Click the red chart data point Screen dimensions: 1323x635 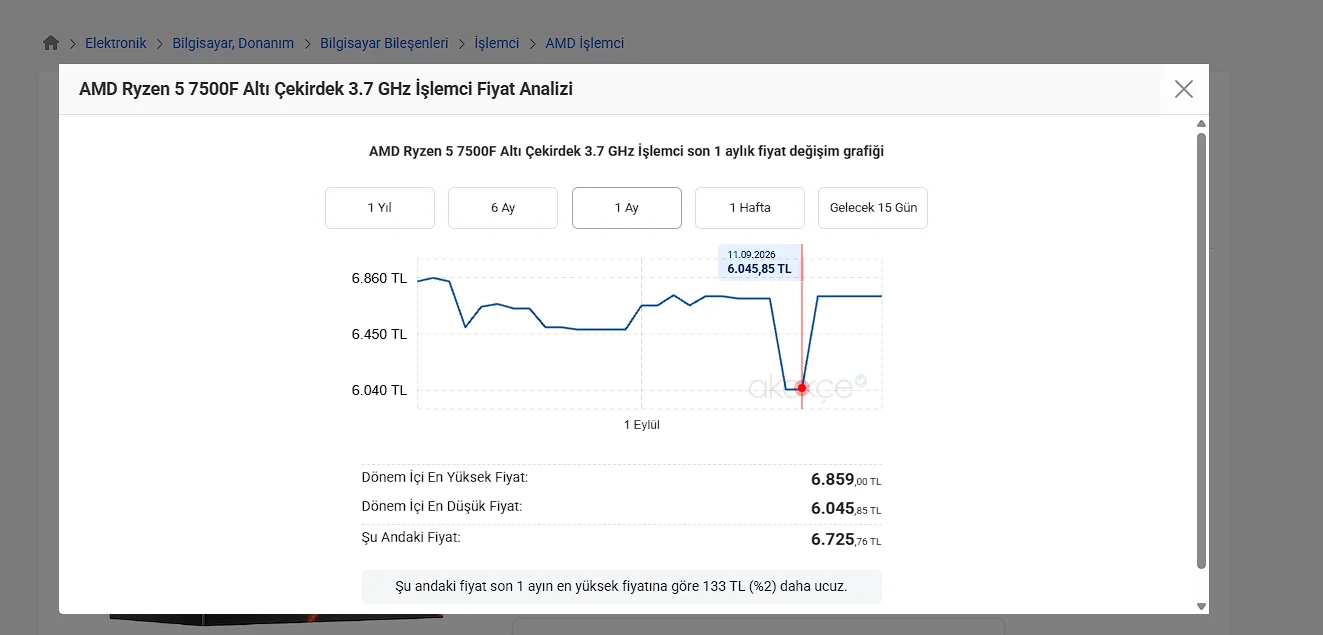802,388
